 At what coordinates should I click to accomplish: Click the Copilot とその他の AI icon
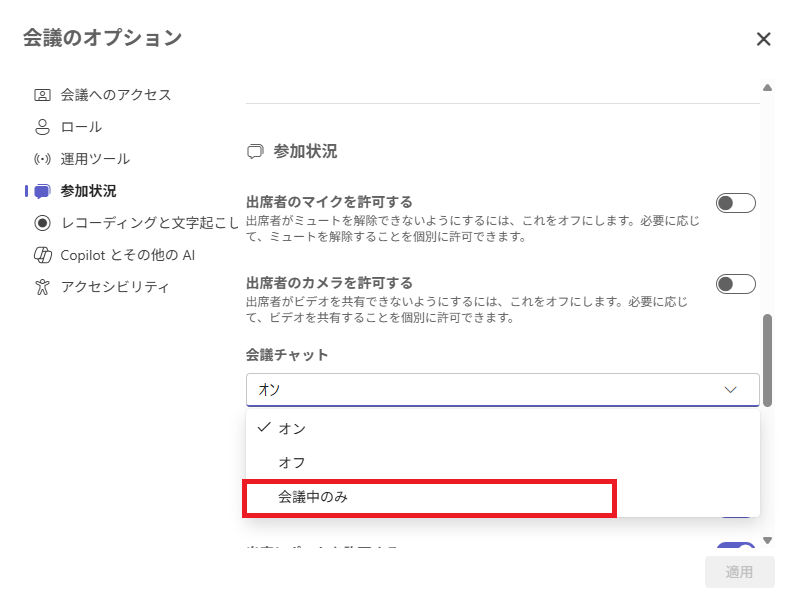[x=42, y=255]
